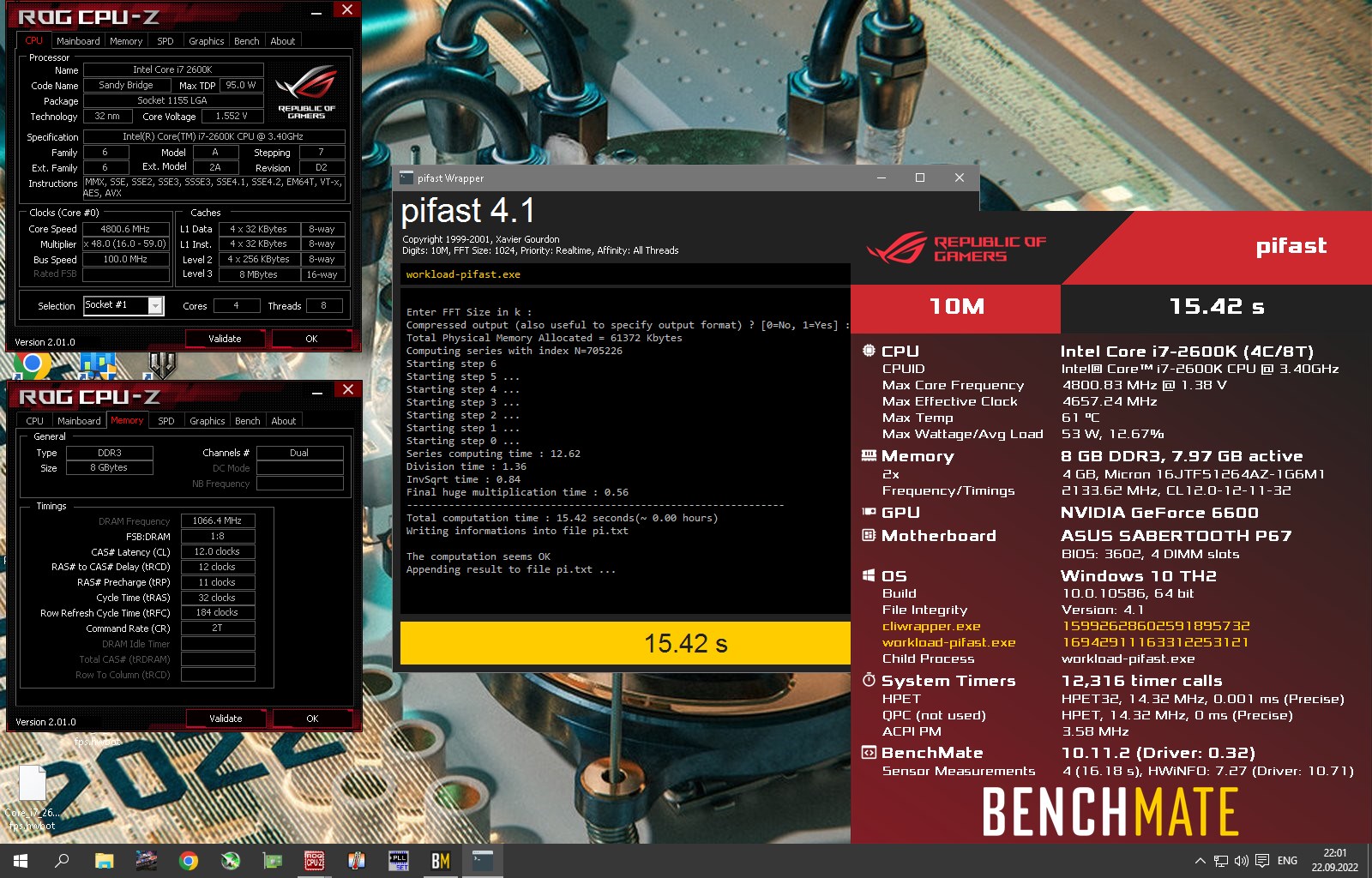Click the green arrow globe taskbar icon

(231, 861)
